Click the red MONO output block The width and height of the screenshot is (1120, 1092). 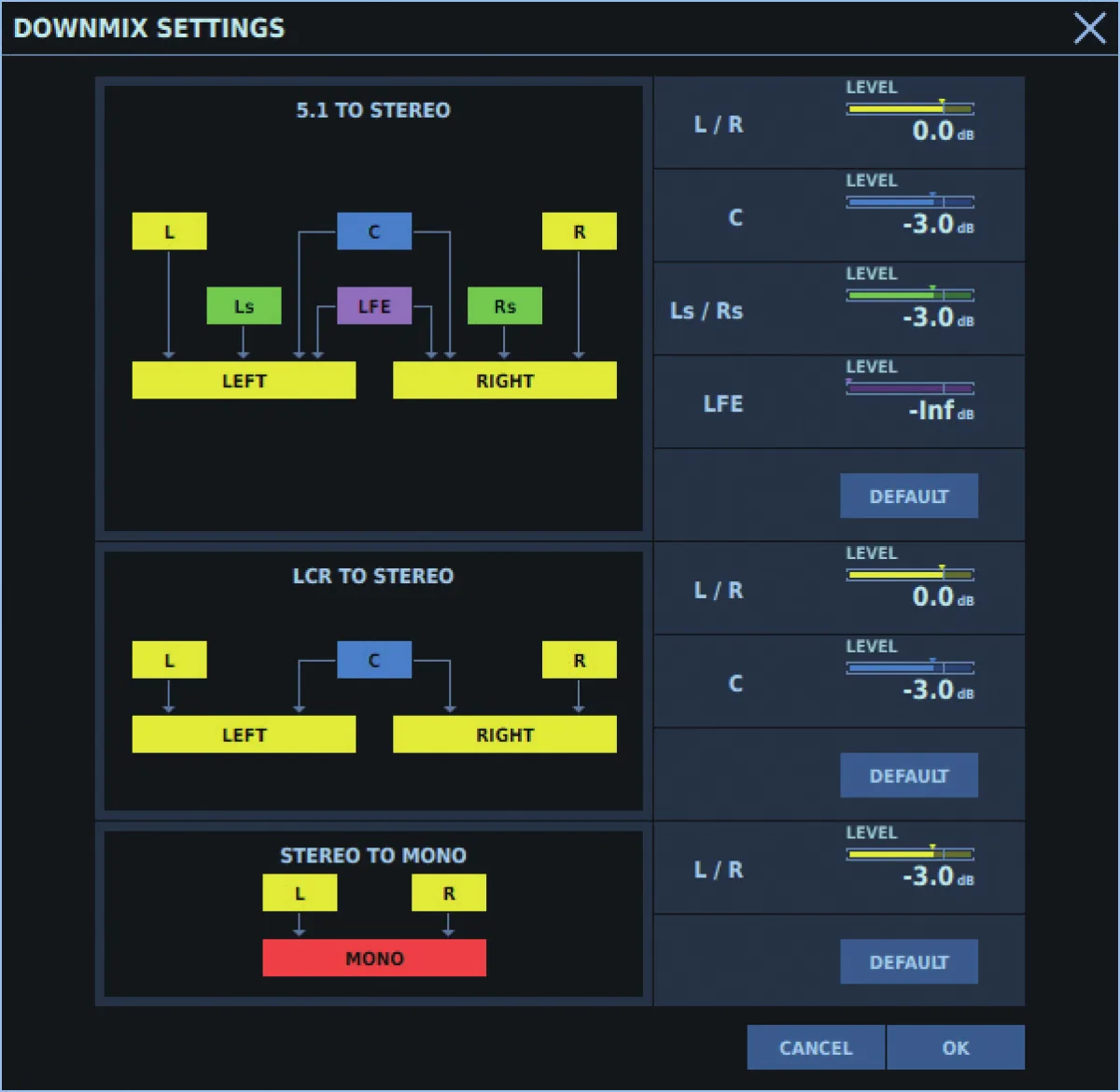[x=374, y=959]
